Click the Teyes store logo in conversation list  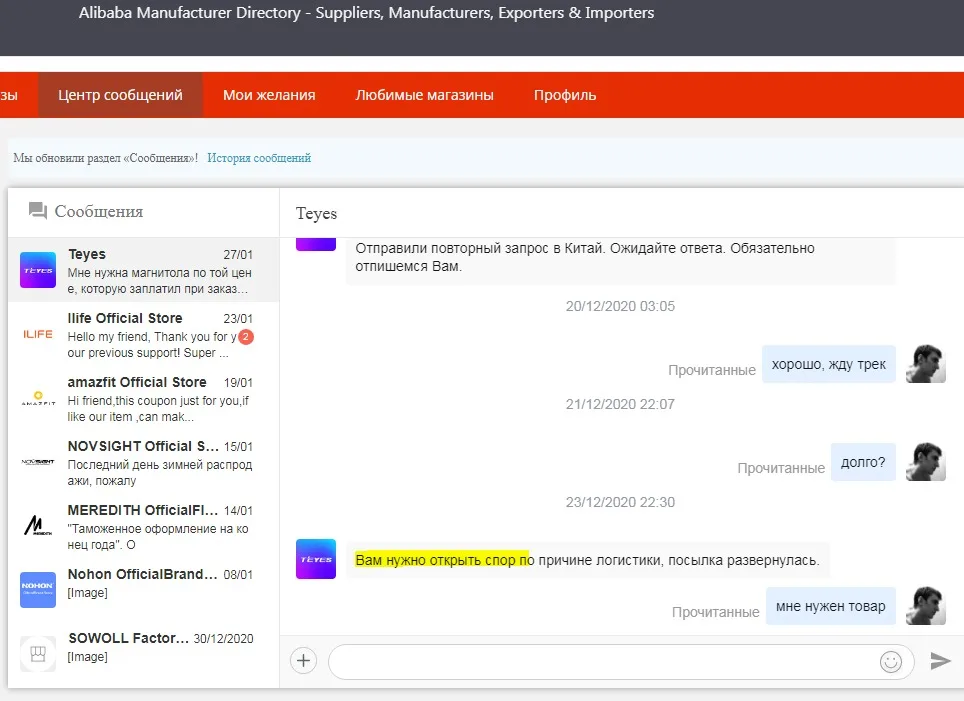[x=38, y=270]
